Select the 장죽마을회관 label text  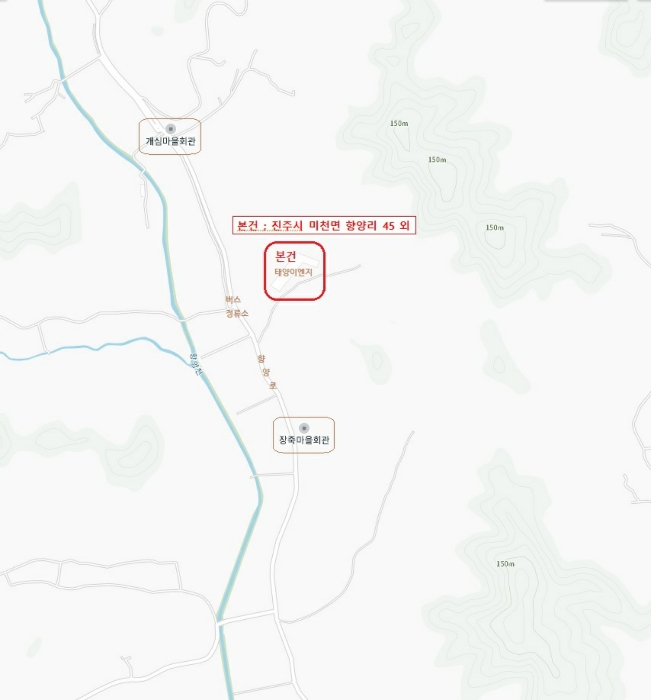(x=304, y=440)
